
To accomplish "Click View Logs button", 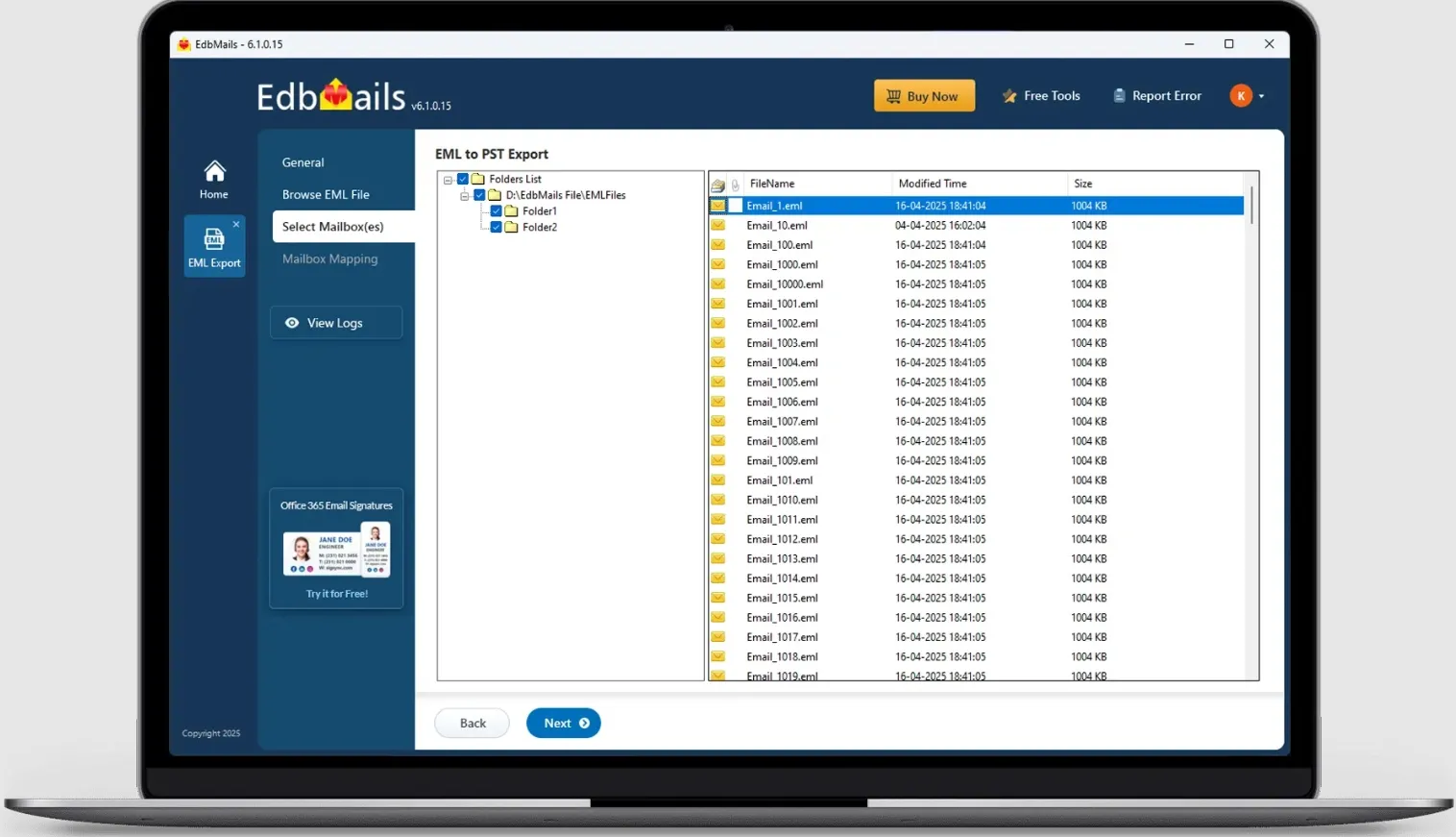I will pyautogui.click(x=336, y=323).
